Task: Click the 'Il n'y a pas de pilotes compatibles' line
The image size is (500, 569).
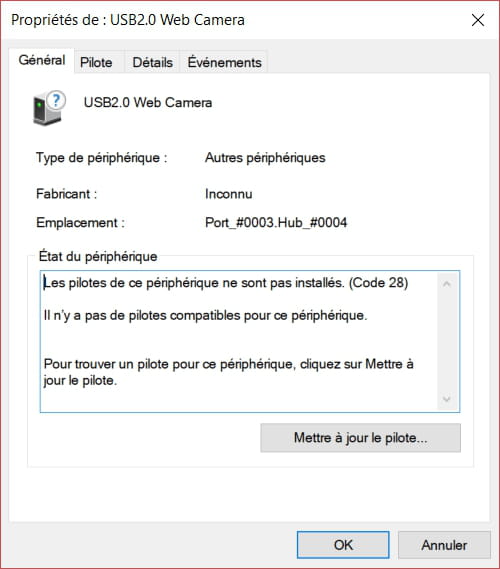Action: (x=205, y=315)
